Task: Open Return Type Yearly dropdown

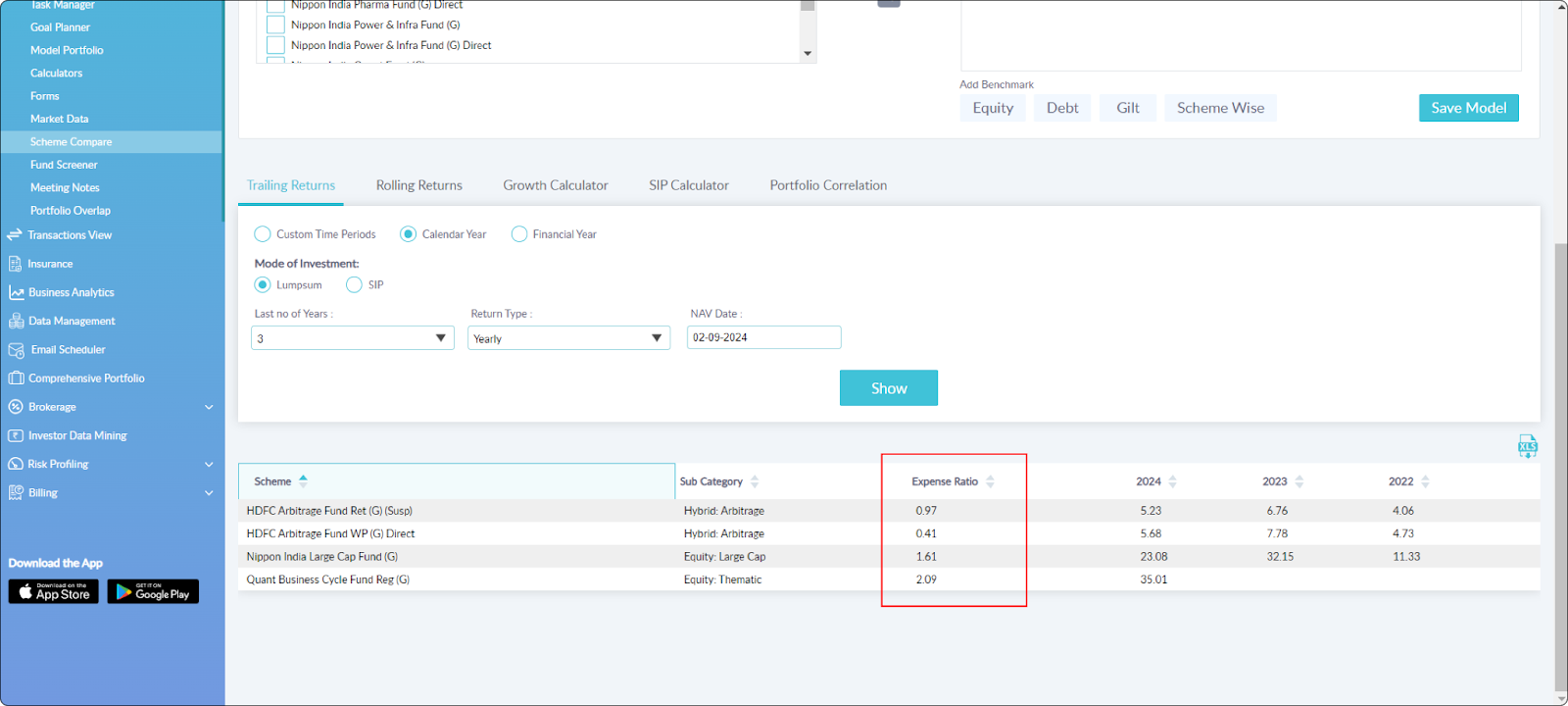Action: [x=568, y=338]
